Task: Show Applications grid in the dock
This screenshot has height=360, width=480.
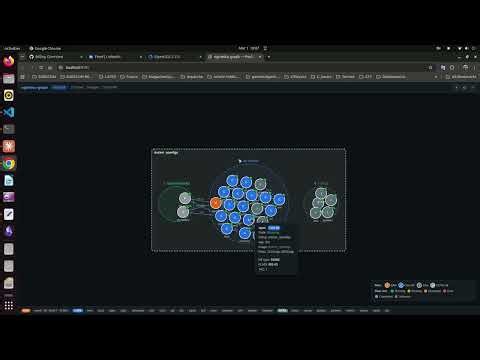Action: pos(9,305)
